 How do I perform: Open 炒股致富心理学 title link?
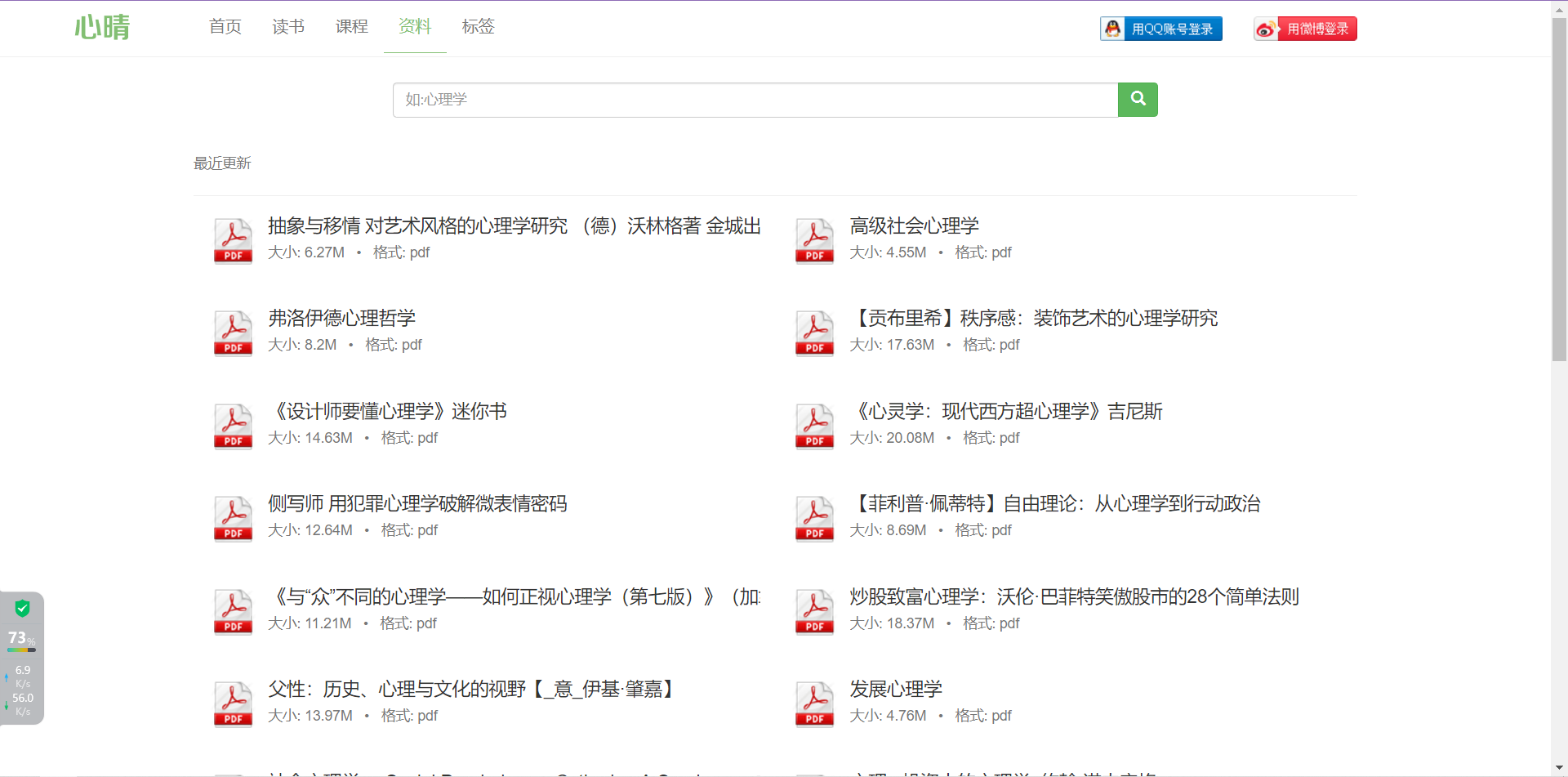point(1074,596)
